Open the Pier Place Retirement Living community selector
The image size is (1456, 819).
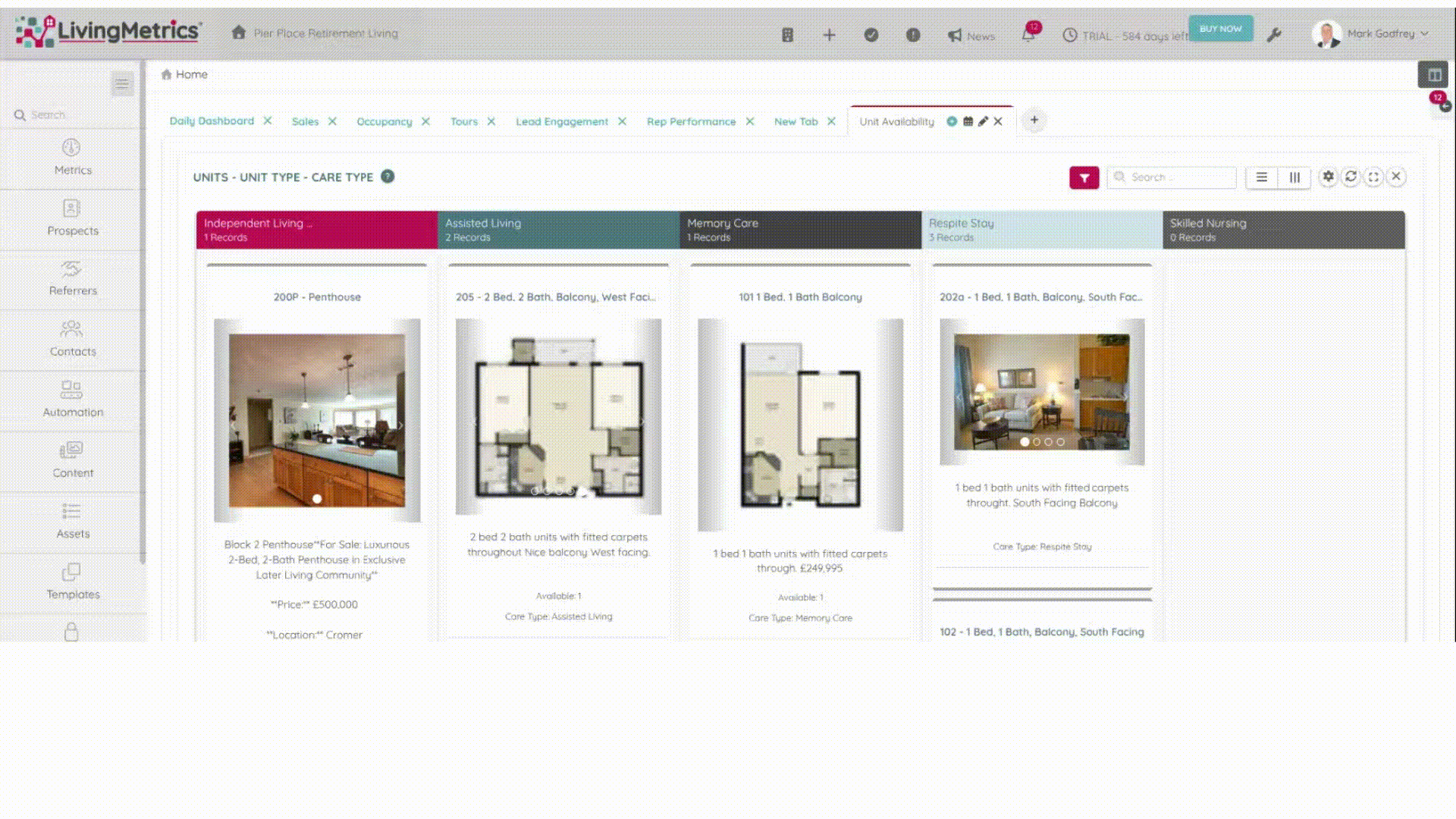click(x=325, y=33)
